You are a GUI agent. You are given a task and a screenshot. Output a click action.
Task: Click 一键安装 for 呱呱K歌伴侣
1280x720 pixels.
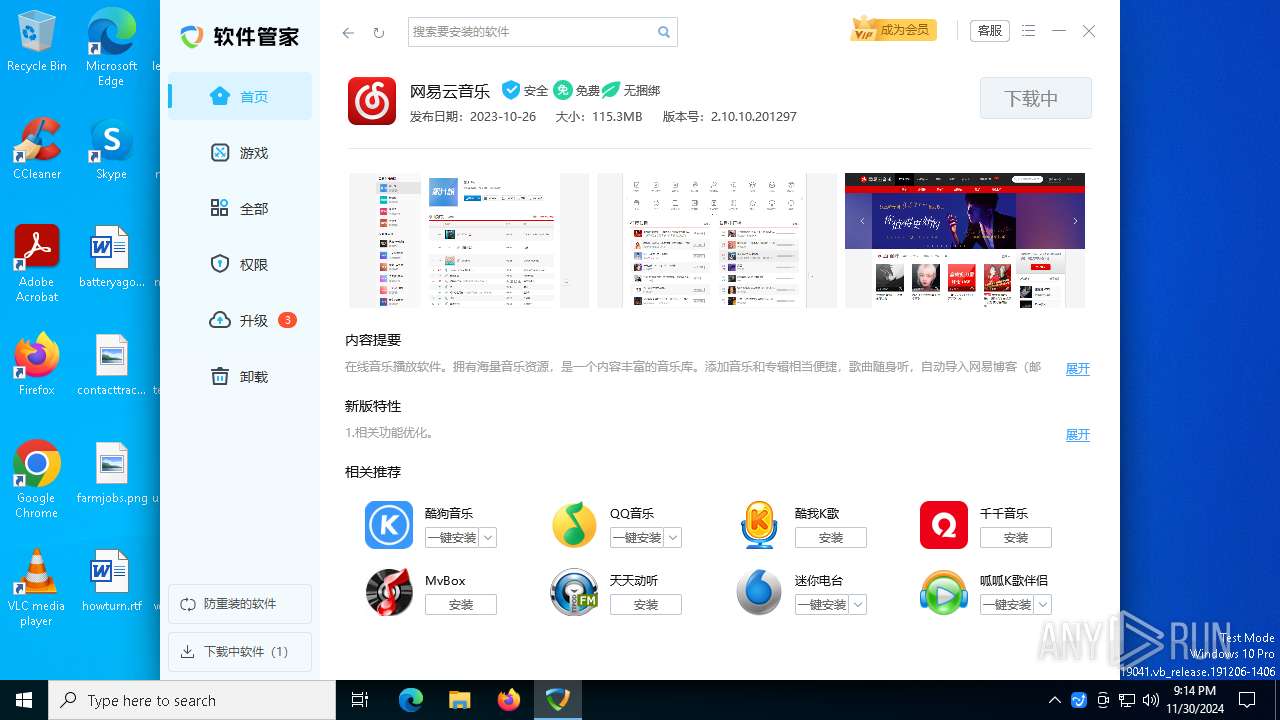1007,605
